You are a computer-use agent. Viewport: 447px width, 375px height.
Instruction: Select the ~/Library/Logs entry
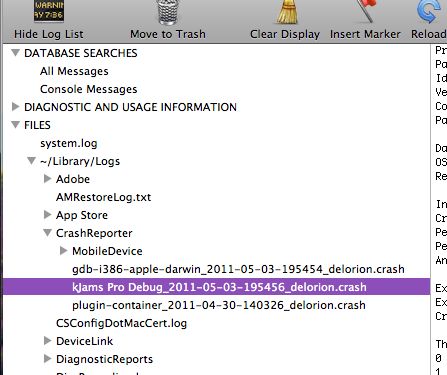click(x=80, y=161)
